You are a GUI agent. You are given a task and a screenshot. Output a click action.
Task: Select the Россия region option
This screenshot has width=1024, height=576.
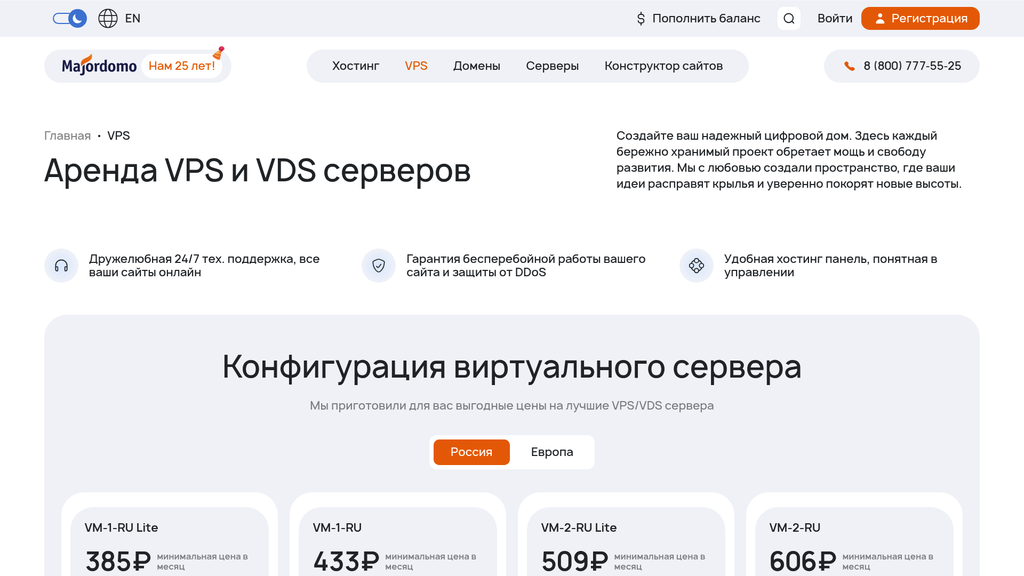[x=471, y=452]
